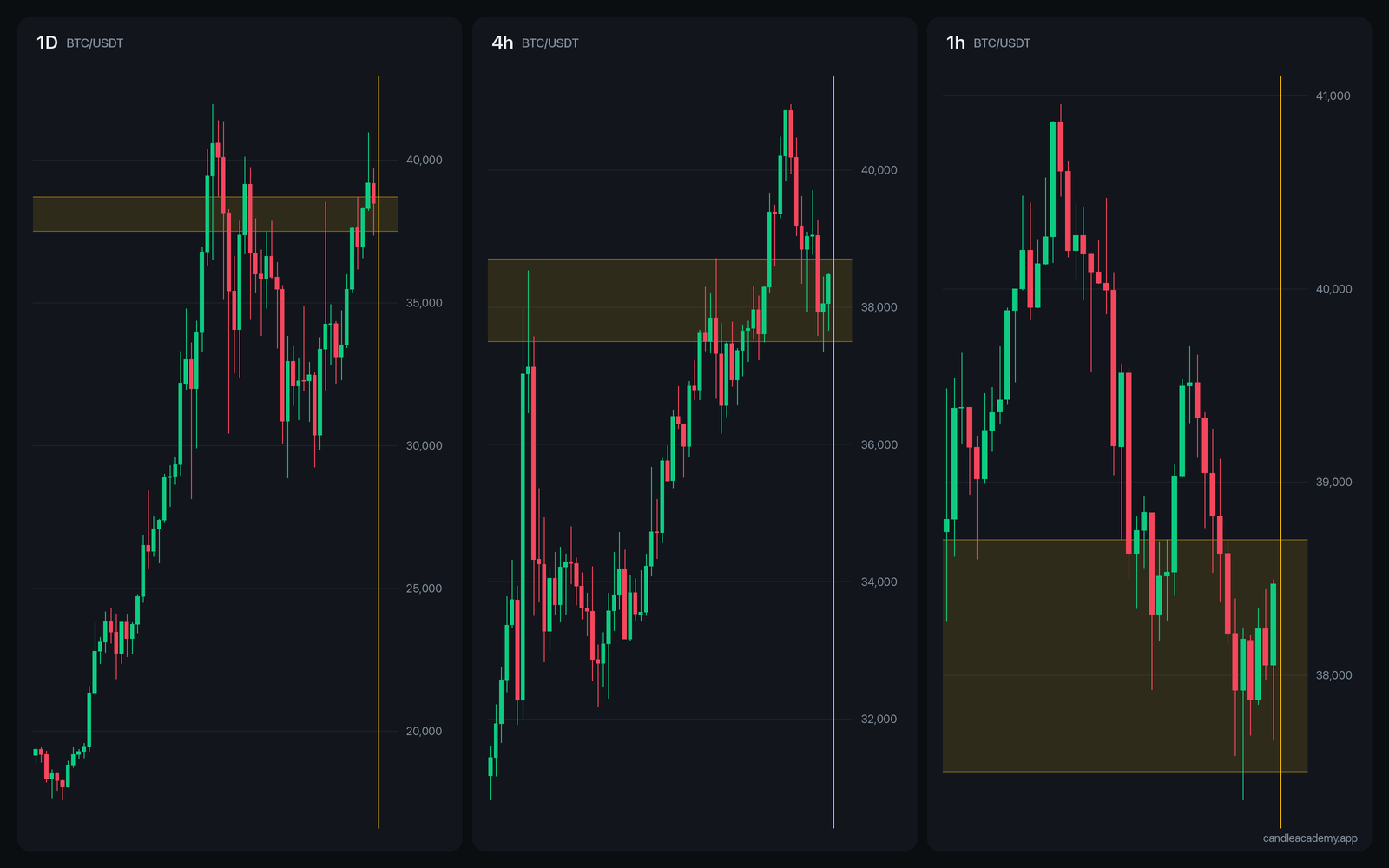Screen dimensions: 1389x868
Task: Click the 1D timeframe label
Action: 47,43
